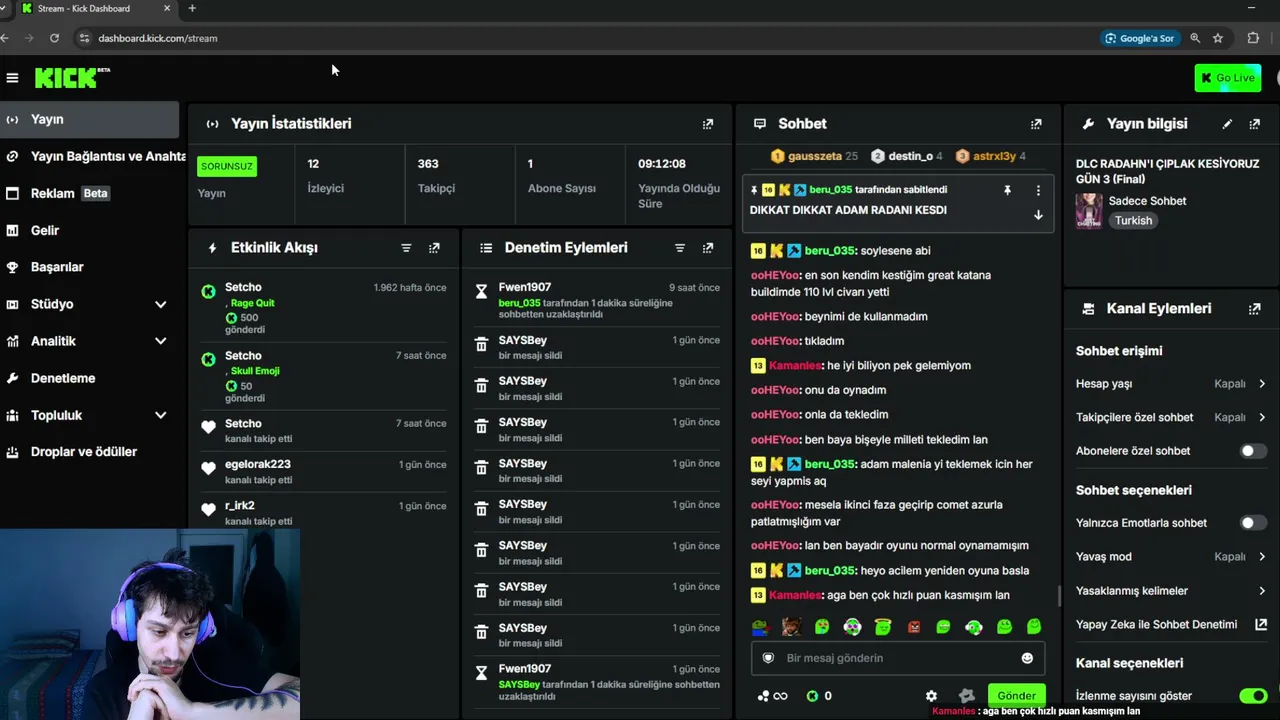Image resolution: width=1280 pixels, height=720 pixels.
Task: Send the message with Gönder button
Action: tap(1016, 696)
